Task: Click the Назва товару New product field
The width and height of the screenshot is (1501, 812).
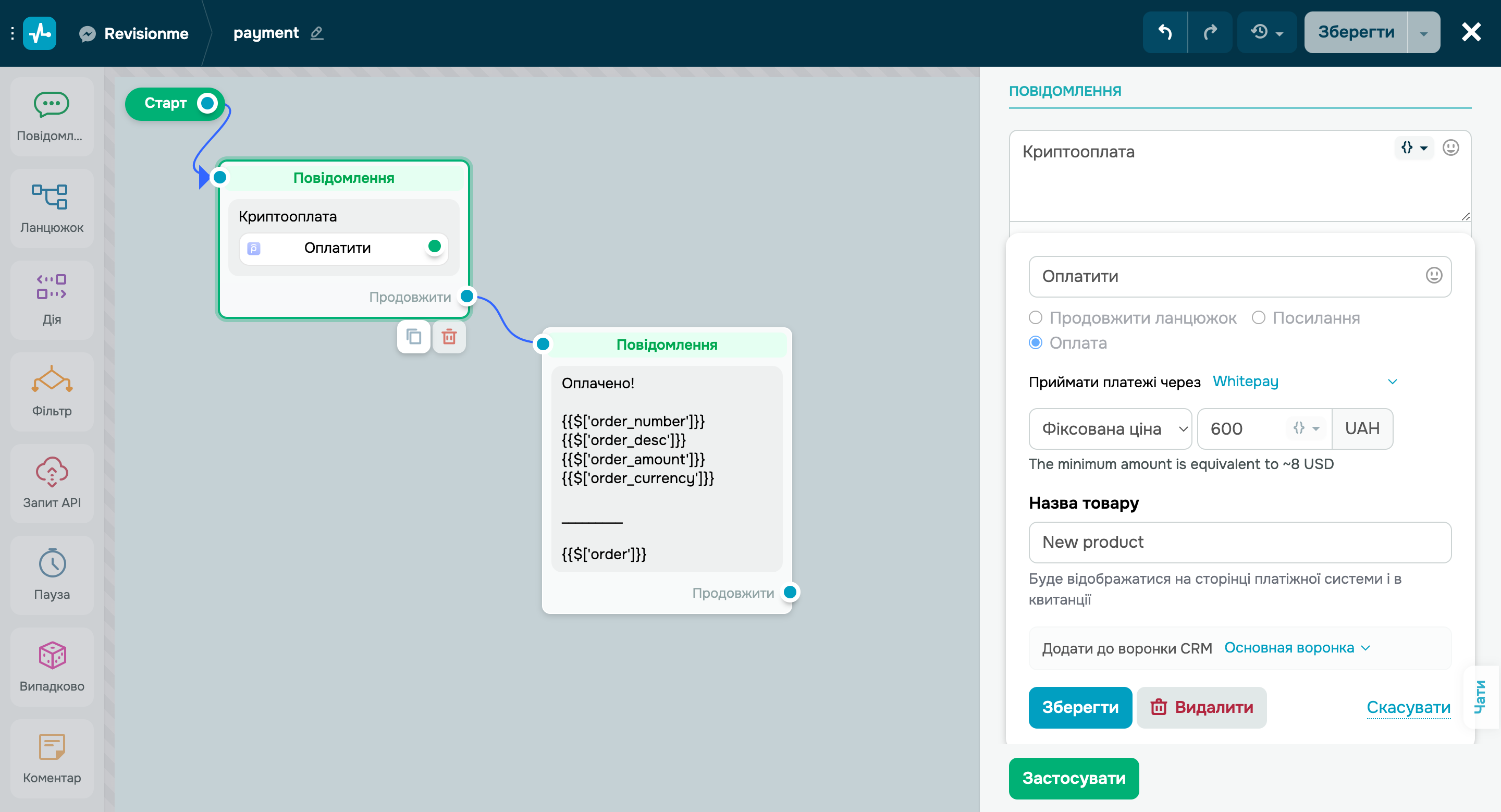Action: click(x=1239, y=542)
